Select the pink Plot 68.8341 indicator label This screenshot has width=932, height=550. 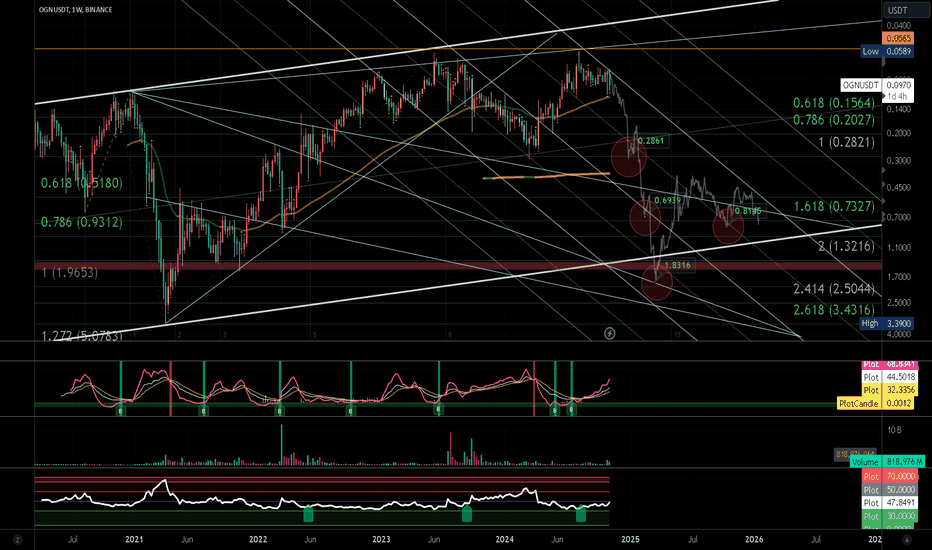[889, 364]
